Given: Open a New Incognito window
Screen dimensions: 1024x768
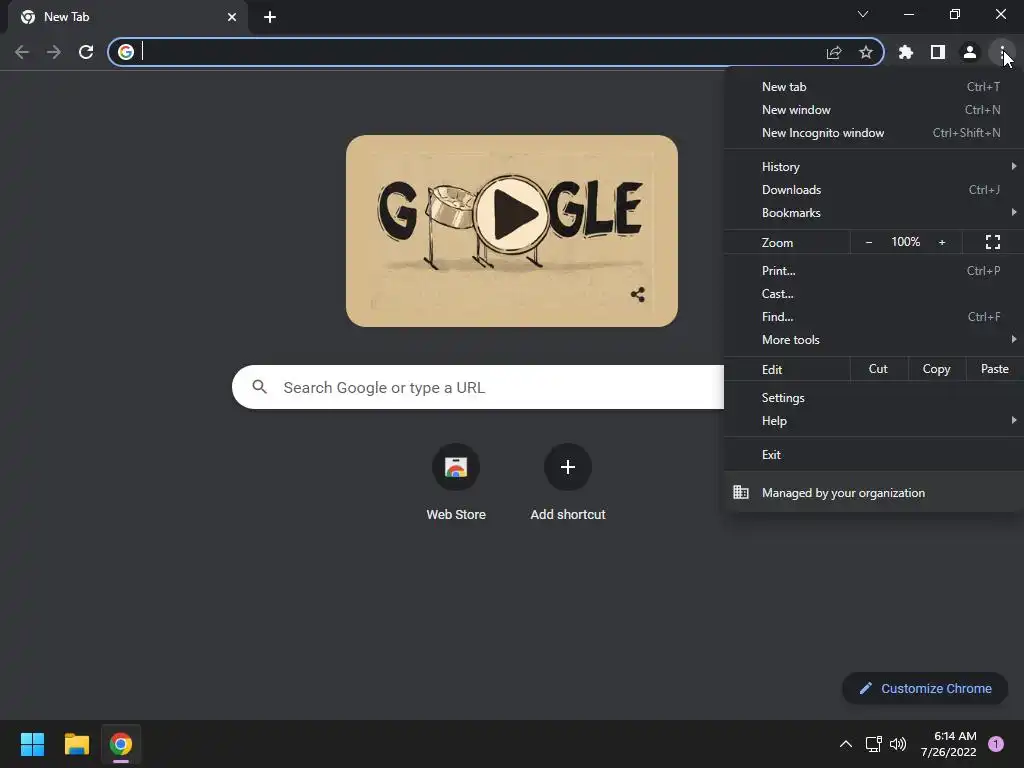Looking at the screenshot, I should click(874, 133).
